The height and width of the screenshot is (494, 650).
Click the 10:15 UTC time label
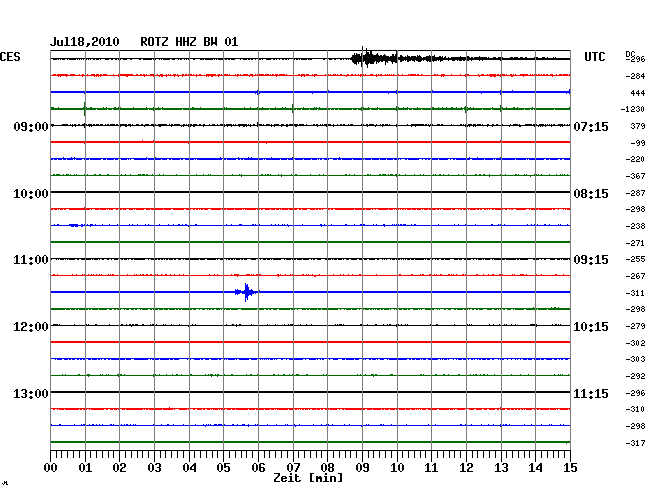pos(591,327)
